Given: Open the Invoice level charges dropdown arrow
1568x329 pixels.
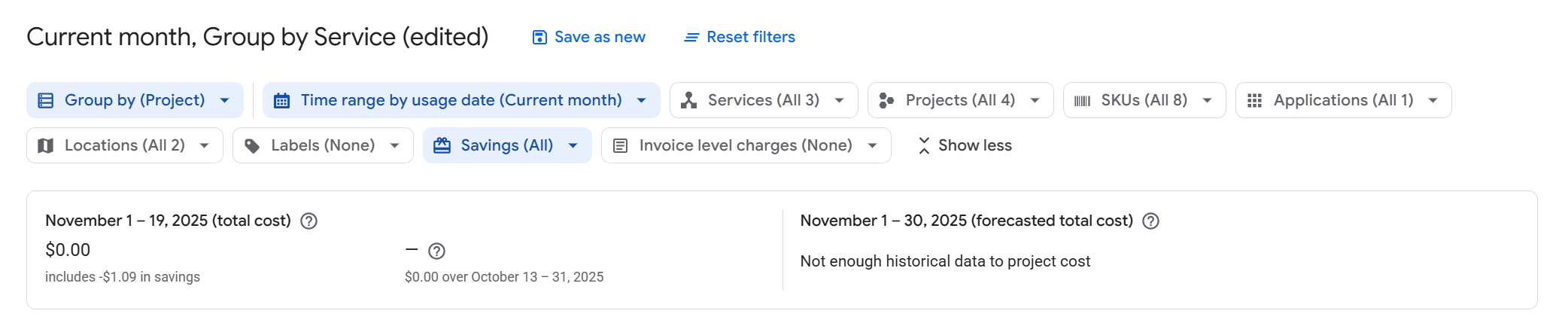Looking at the screenshot, I should 872,145.
